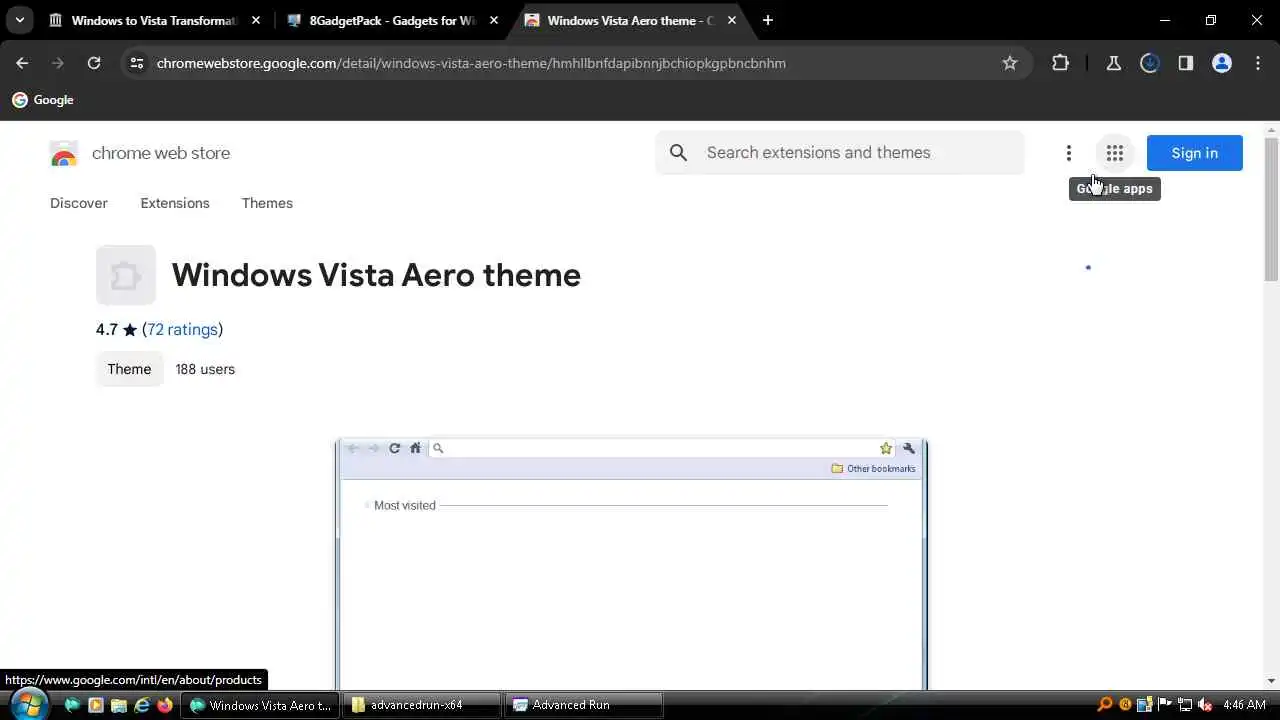Click the page vertical scrollbar thumb
Viewport: 1280px width, 720px height.
point(1272,210)
